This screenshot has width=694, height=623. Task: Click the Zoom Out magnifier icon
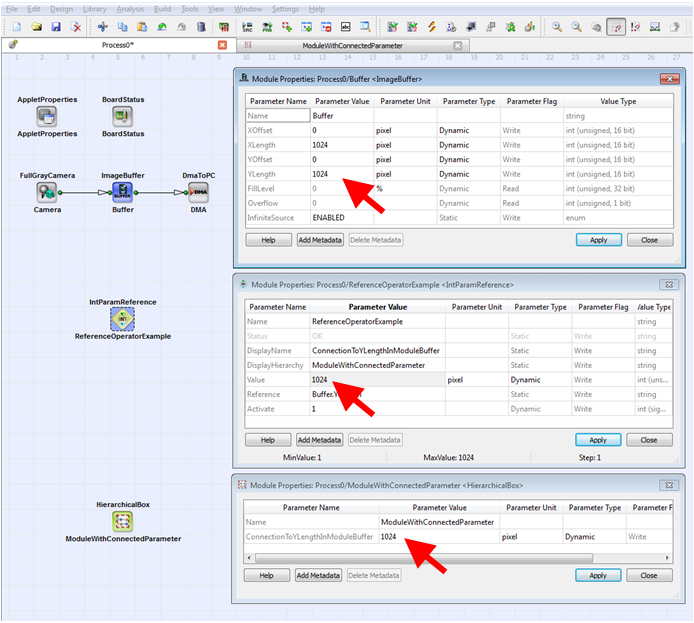tap(577, 27)
